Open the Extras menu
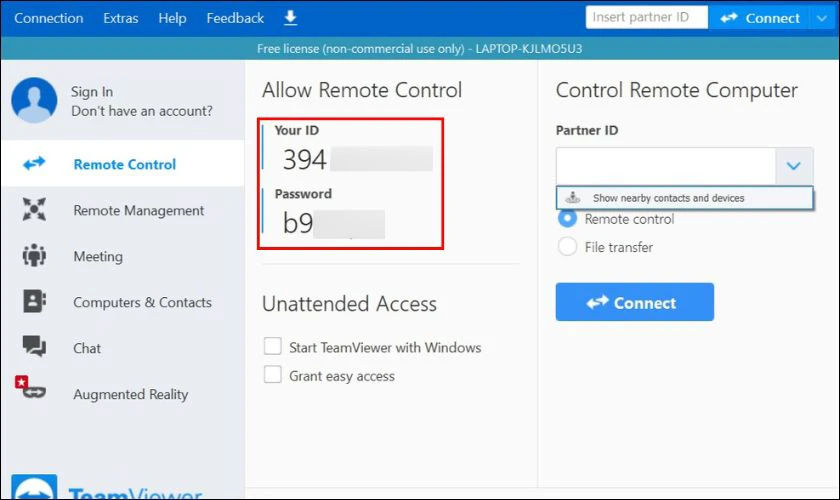840x500 pixels. click(120, 18)
